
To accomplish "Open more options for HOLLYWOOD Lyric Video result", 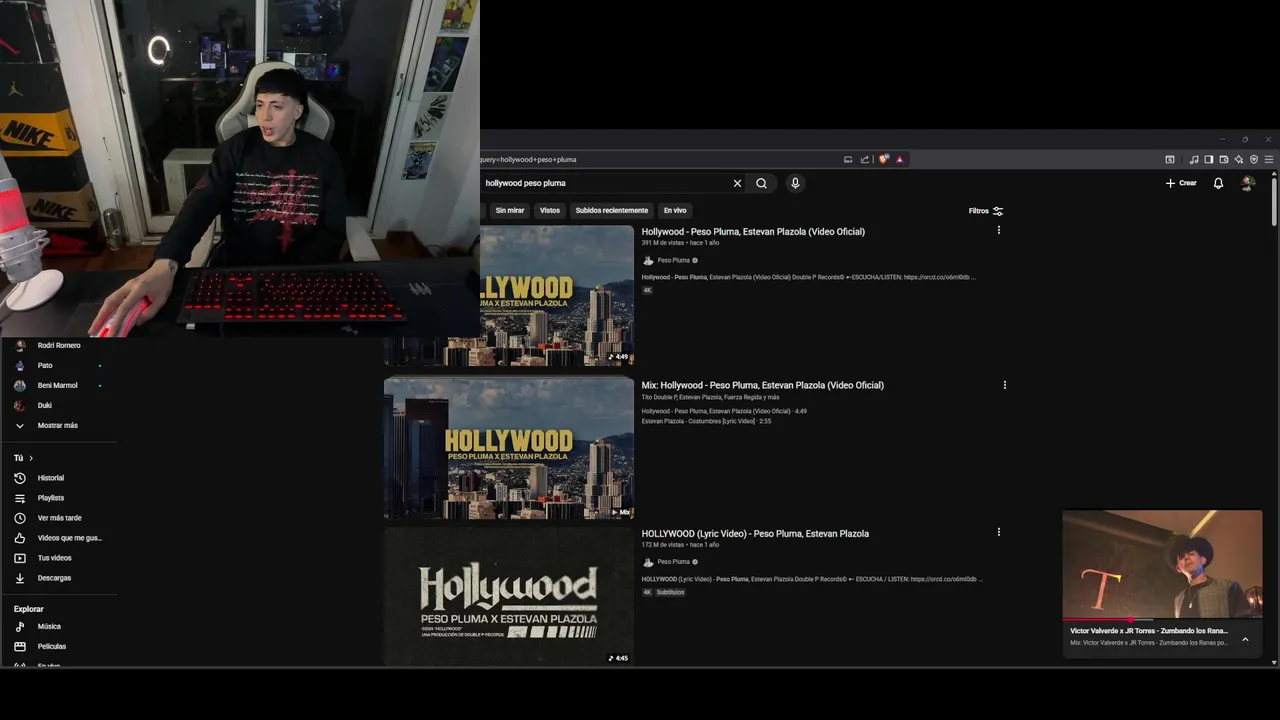I will click(x=998, y=533).
